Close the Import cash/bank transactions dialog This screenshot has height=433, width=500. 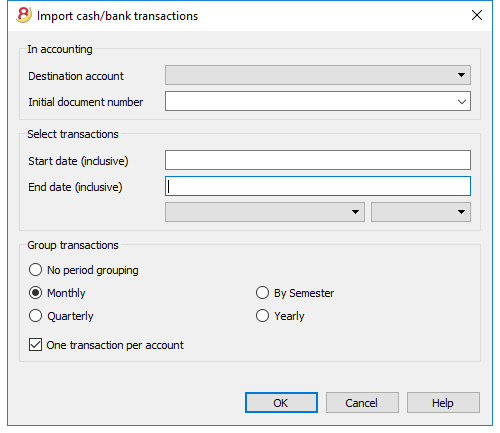[x=477, y=15]
